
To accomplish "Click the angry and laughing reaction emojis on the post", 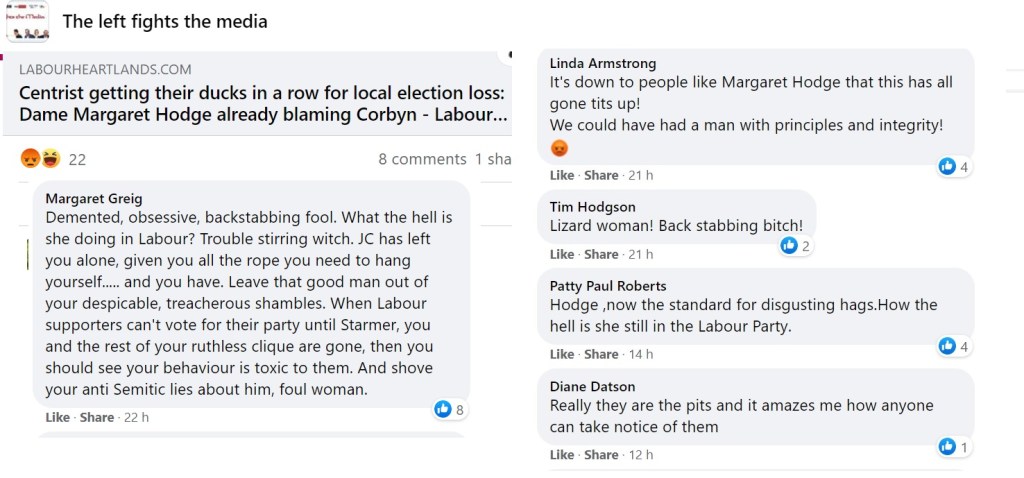I will (41, 158).
